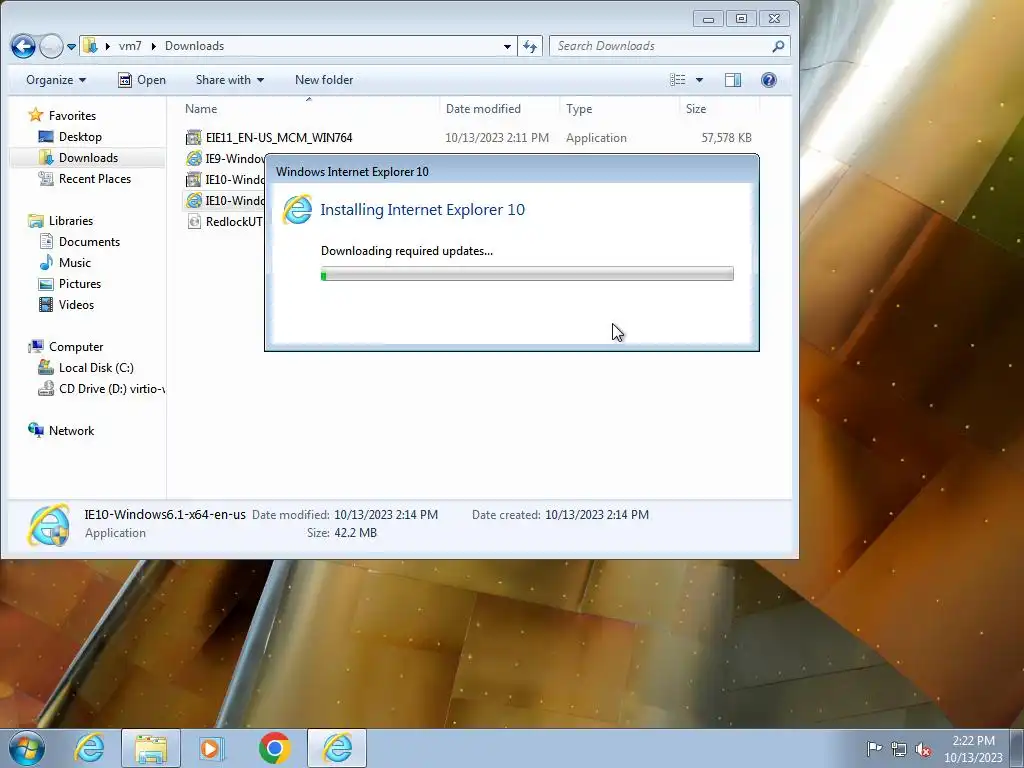Toggle the preview pane button

click(733, 80)
